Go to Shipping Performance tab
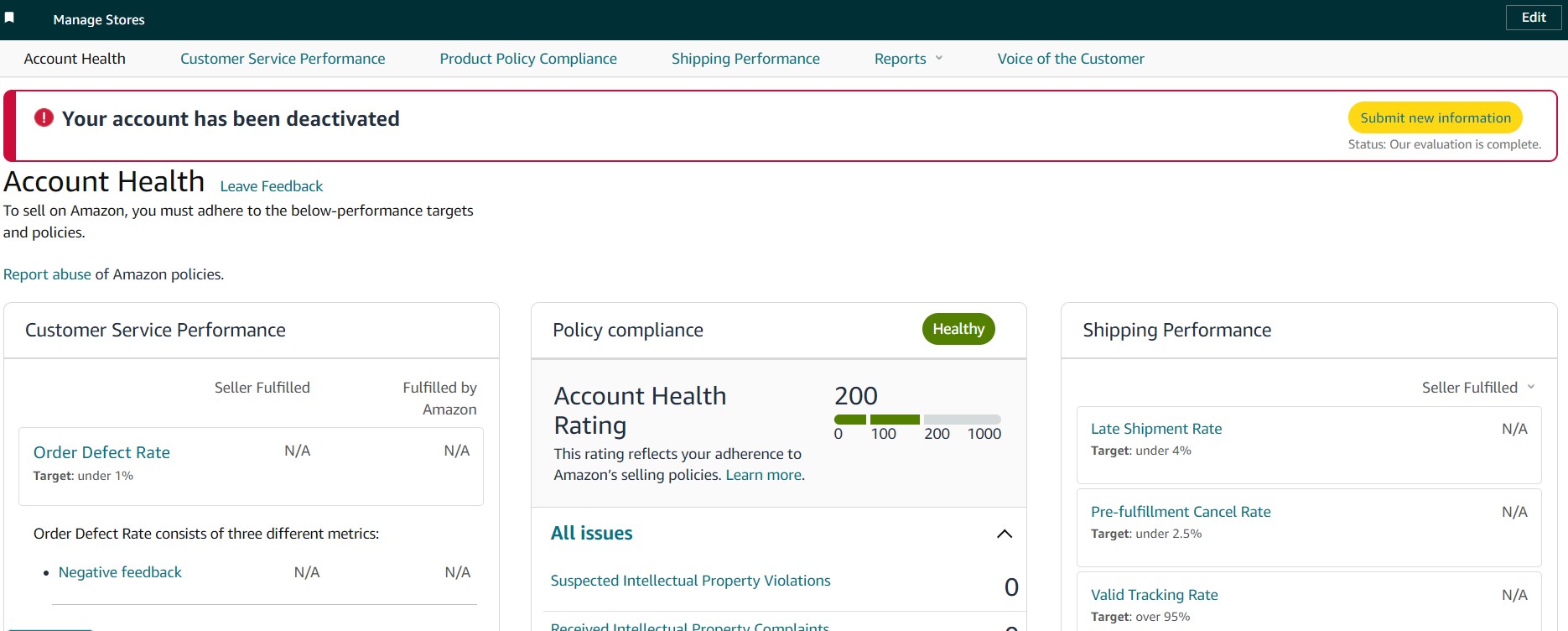 point(745,59)
